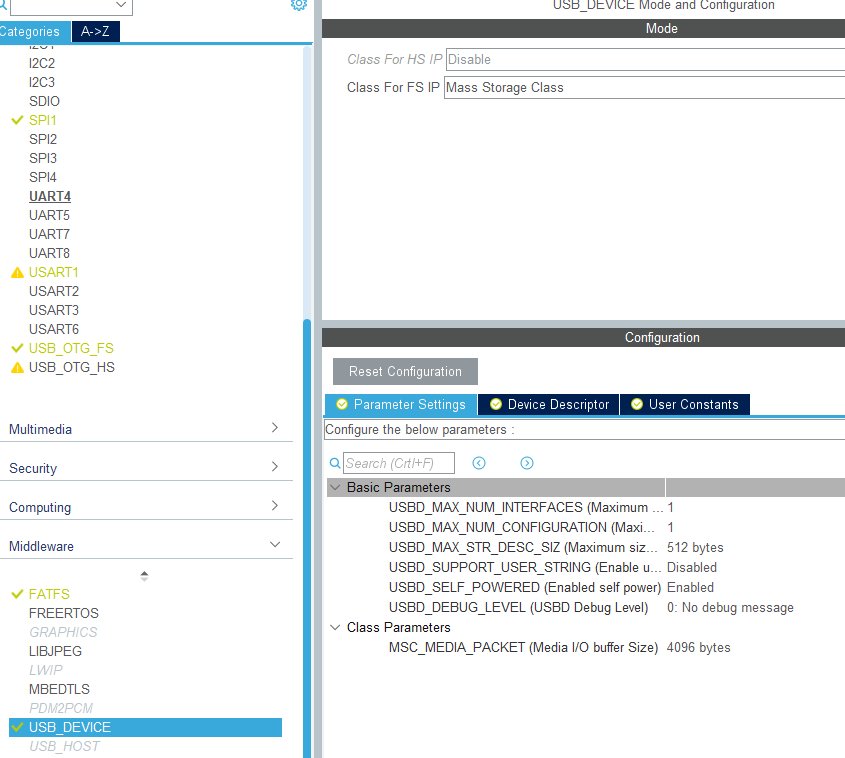This screenshot has height=758, width=845.
Task: Click the MSC_MEDIA_PACKET value 4096 bytes
Action: (698, 648)
